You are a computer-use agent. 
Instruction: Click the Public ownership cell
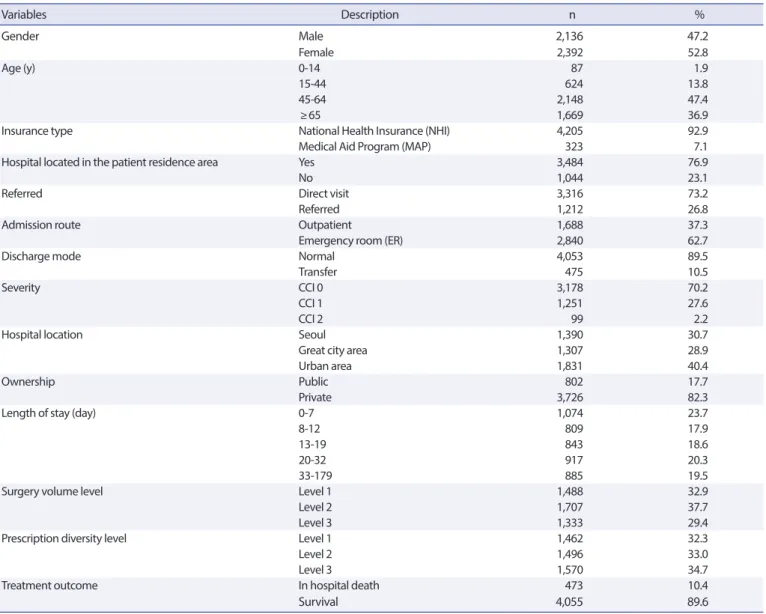click(313, 381)
